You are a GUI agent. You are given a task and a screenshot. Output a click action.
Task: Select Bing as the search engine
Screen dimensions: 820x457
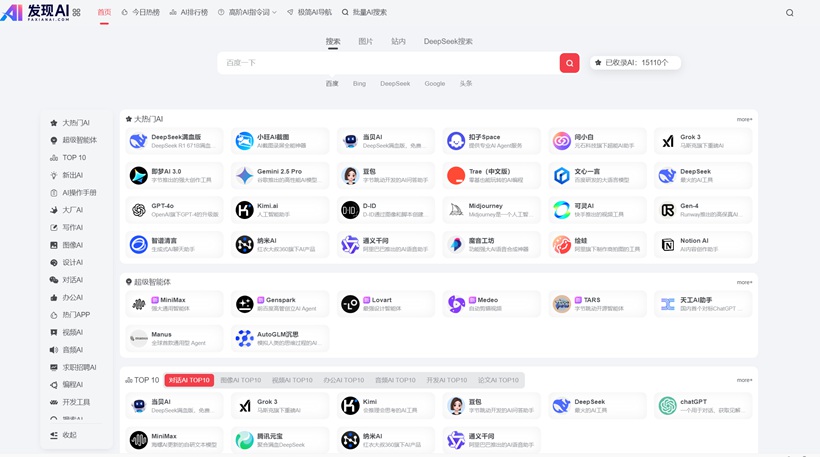pyautogui.click(x=359, y=84)
